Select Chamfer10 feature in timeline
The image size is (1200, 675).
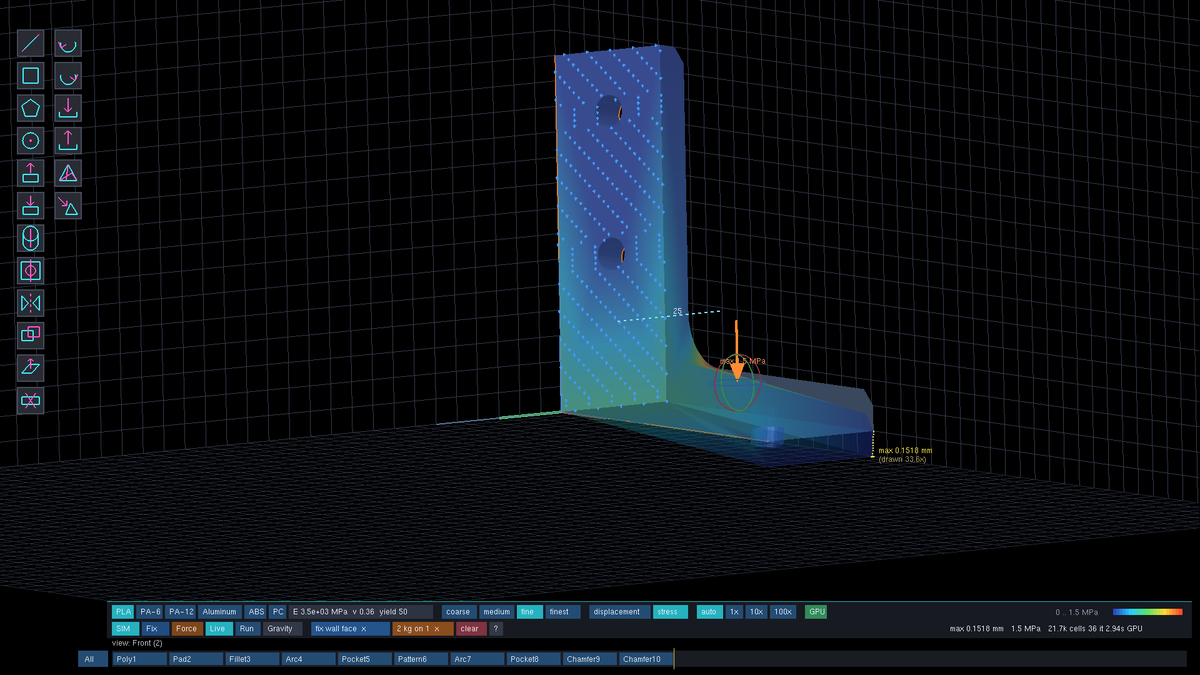(x=645, y=659)
